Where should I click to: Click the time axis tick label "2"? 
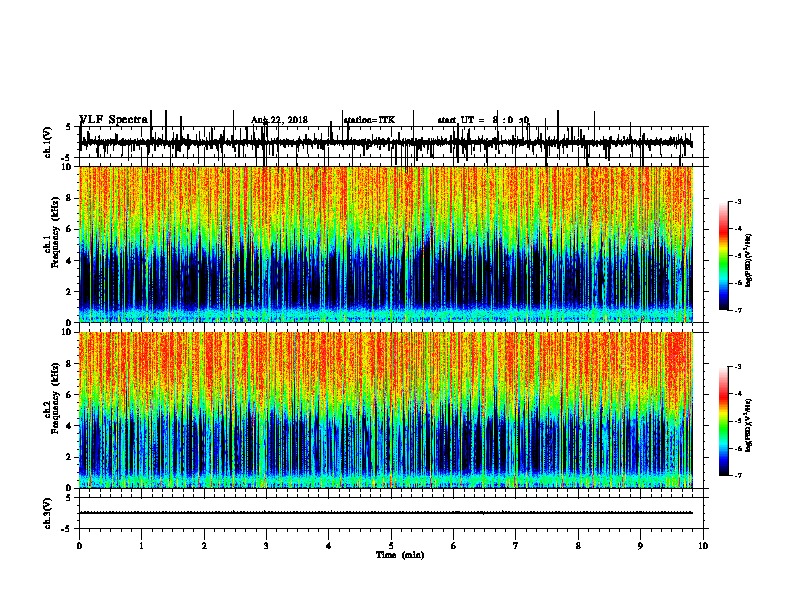(204, 546)
